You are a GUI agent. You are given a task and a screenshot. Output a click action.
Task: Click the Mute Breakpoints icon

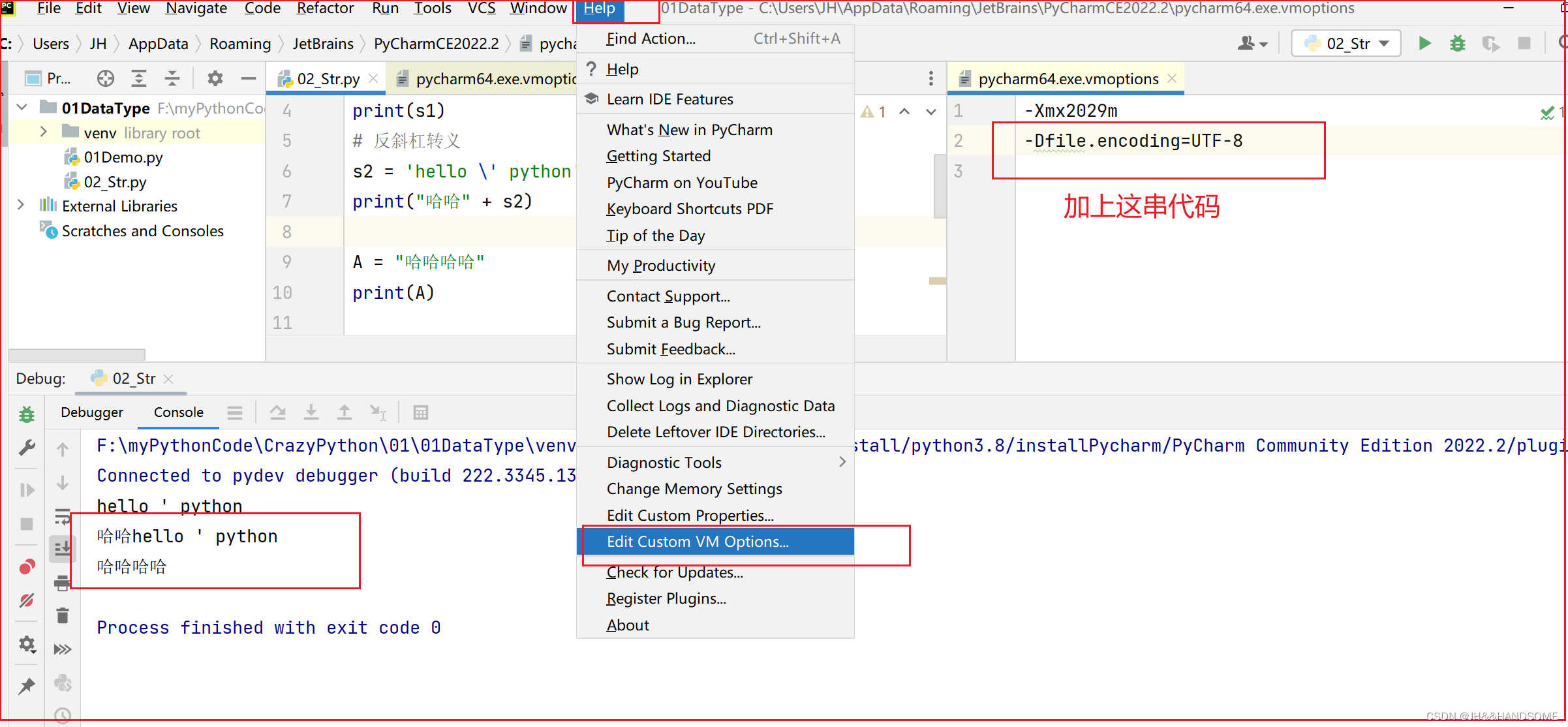click(27, 600)
